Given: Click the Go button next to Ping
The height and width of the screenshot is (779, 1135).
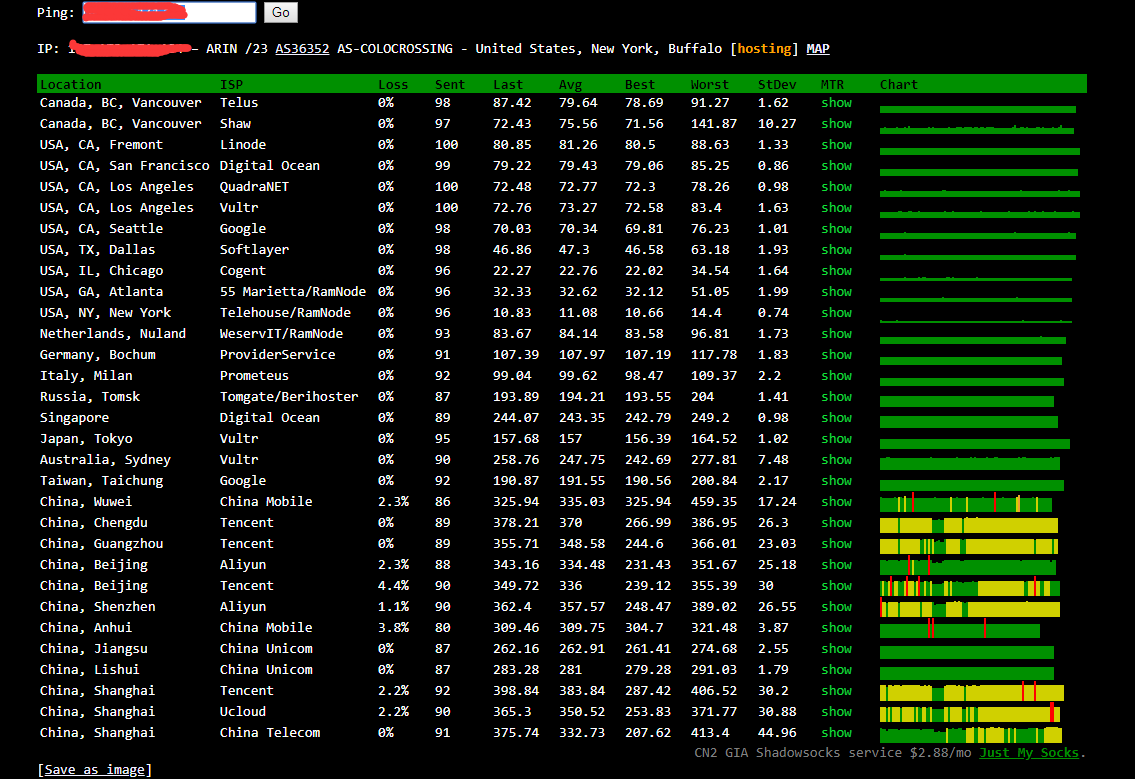Looking at the screenshot, I should point(281,13).
